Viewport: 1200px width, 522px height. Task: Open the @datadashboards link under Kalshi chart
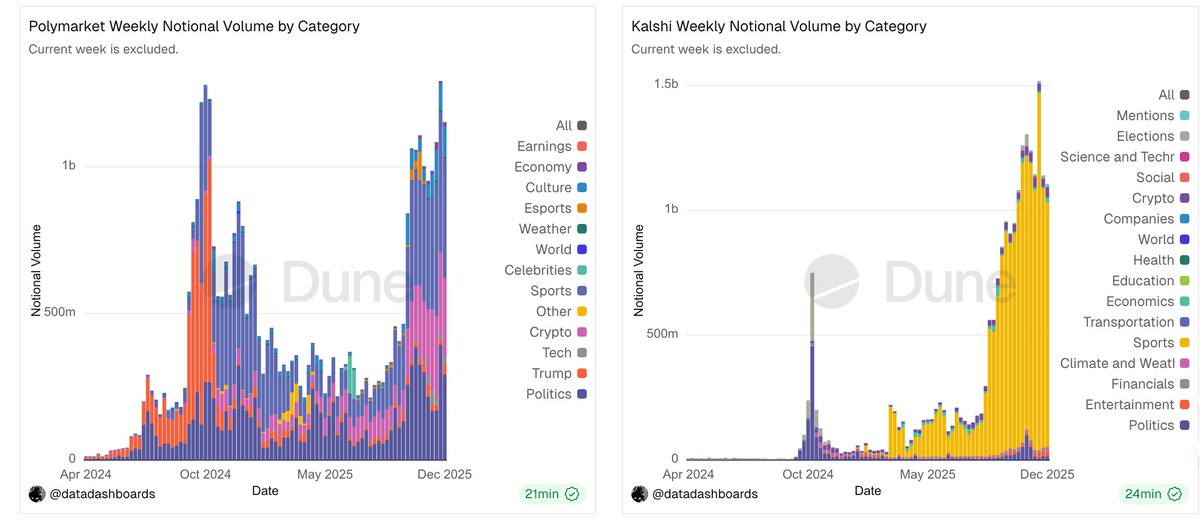[707, 493]
